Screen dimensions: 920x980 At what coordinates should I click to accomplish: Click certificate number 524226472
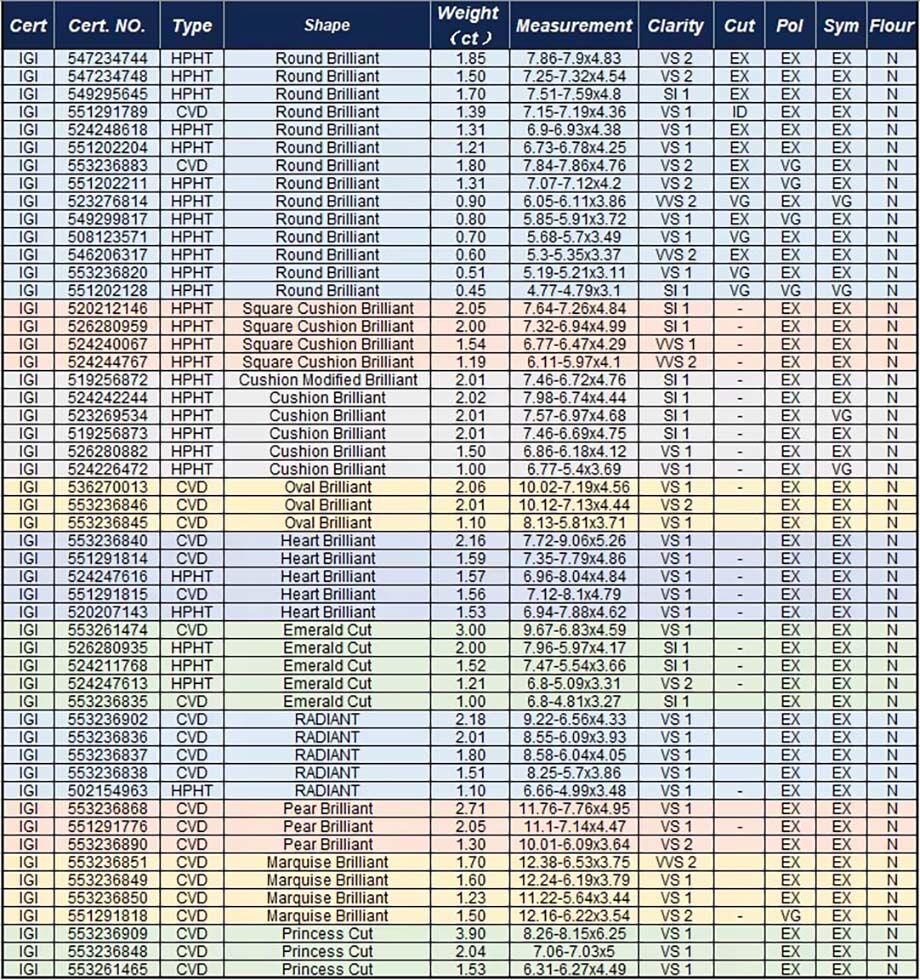(x=108, y=469)
